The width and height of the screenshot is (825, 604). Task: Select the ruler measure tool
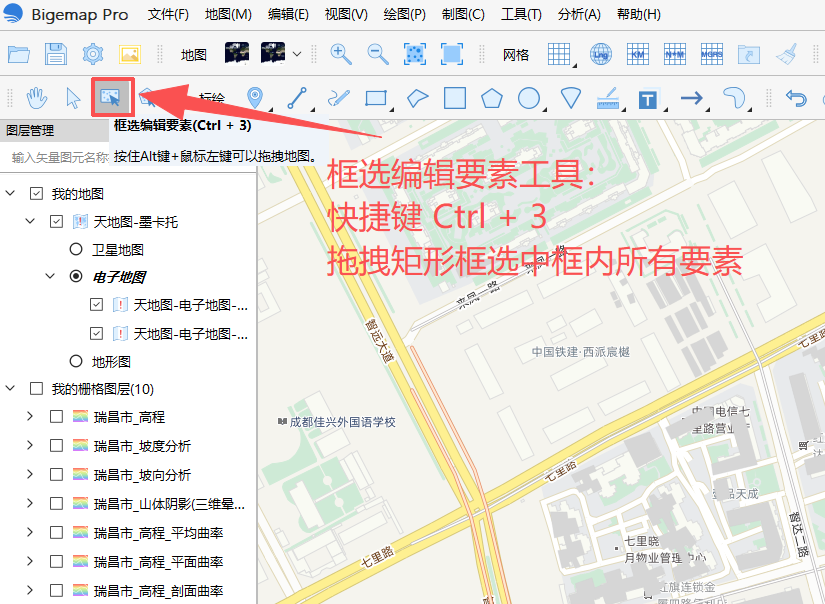608,98
